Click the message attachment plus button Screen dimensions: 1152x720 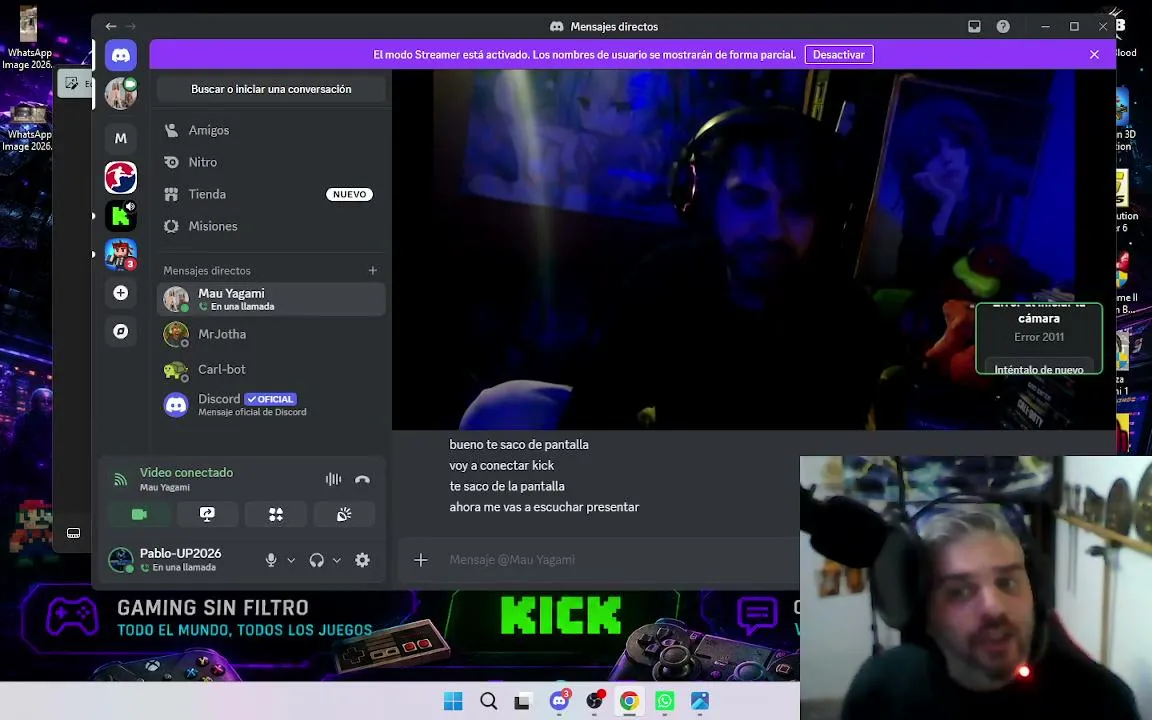(420, 560)
